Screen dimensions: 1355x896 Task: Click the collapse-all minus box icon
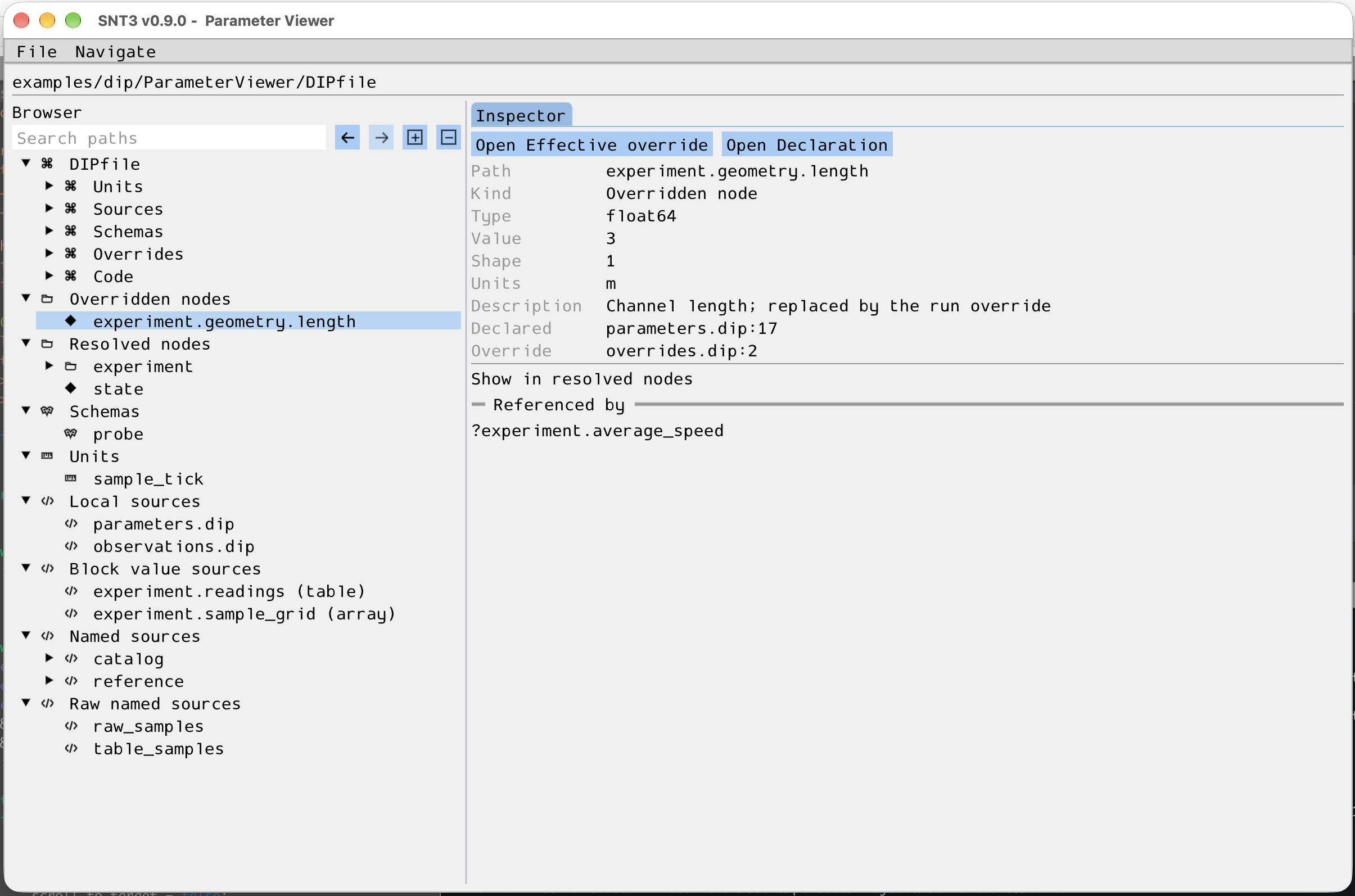pos(449,138)
